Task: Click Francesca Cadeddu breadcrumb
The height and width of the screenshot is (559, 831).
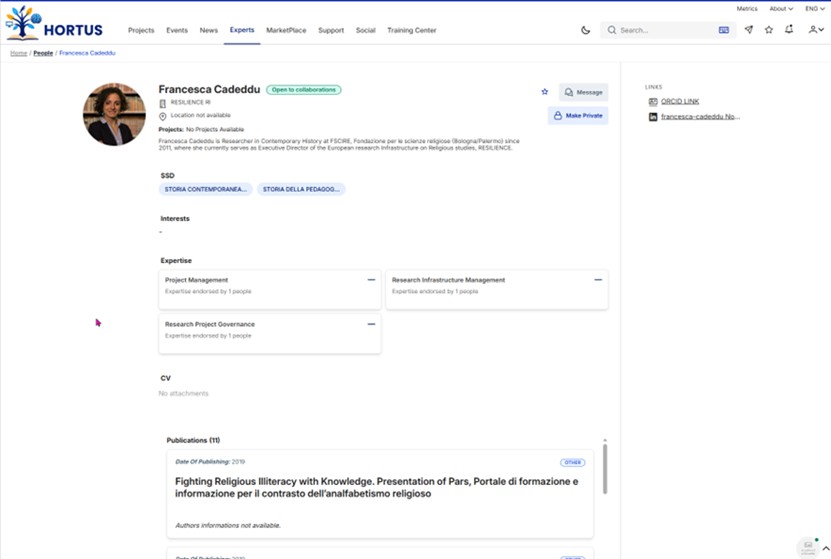Action: point(87,53)
